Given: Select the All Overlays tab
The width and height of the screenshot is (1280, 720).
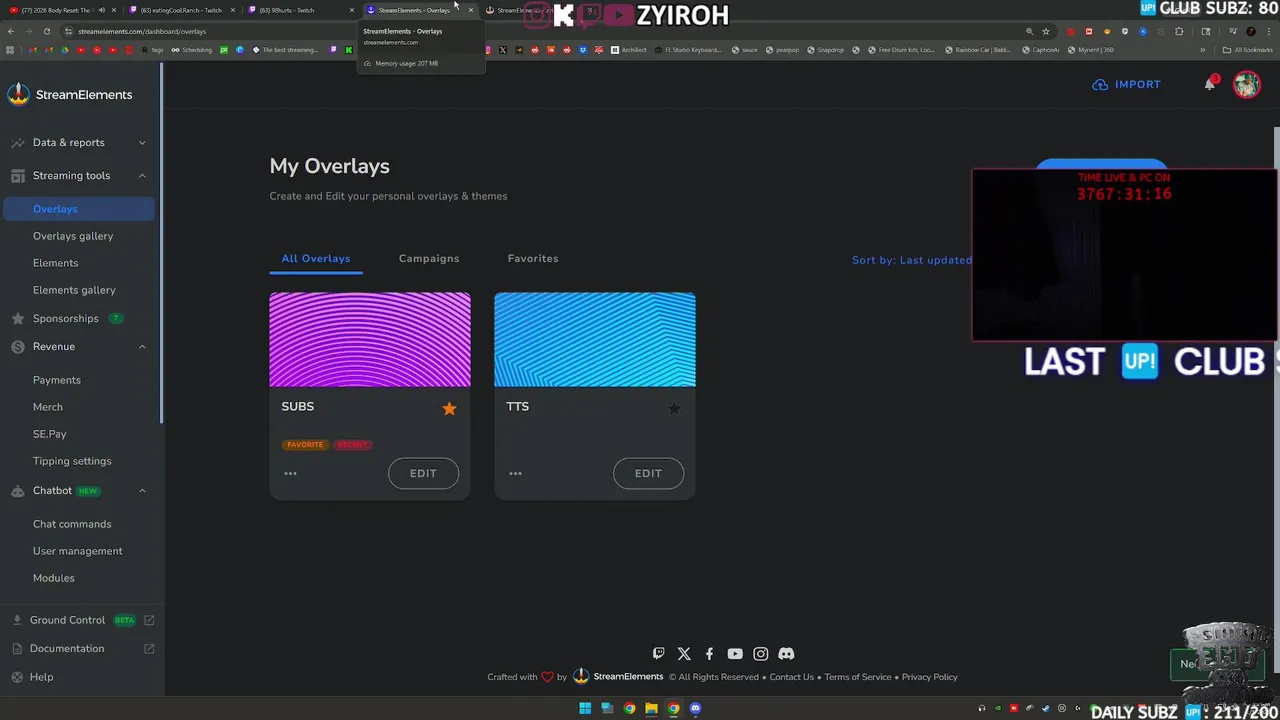Looking at the screenshot, I should click(x=316, y=259).
